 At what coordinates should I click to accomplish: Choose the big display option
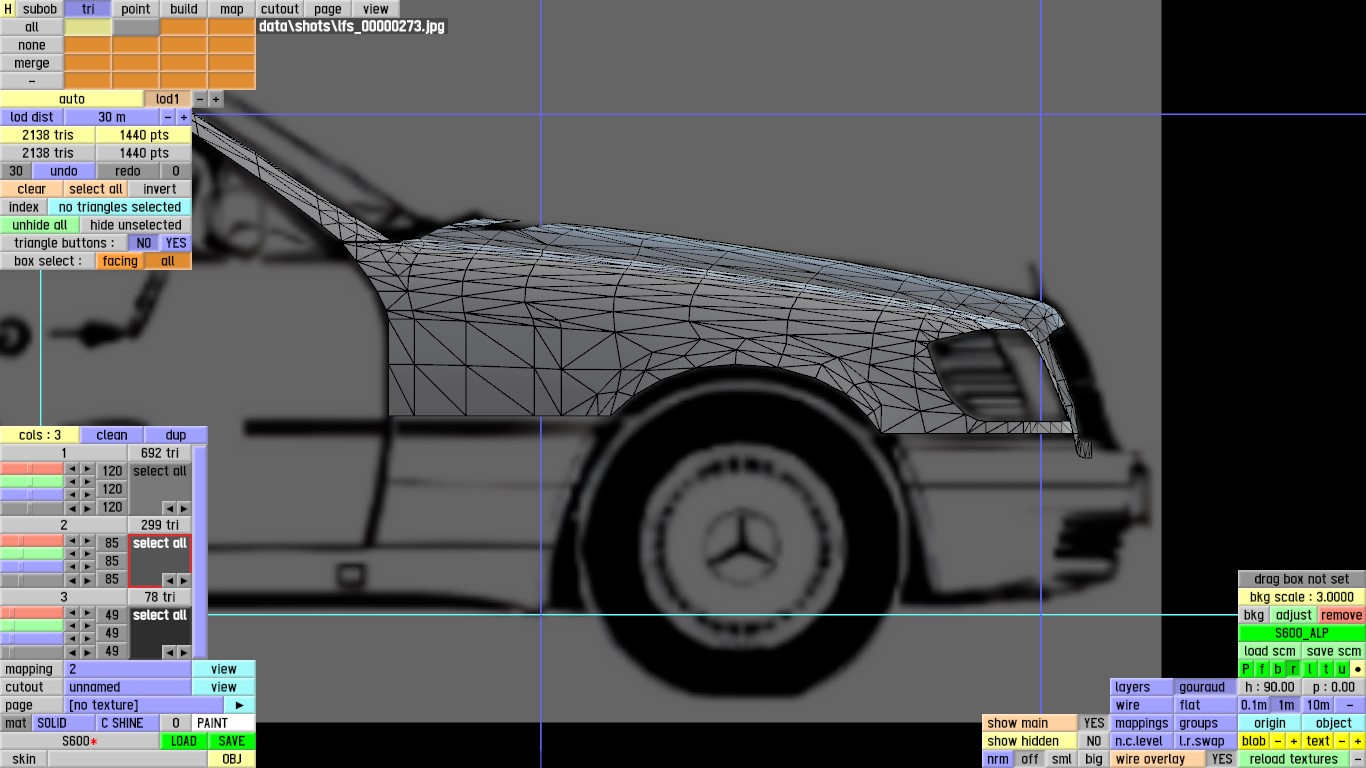point(1094,759)
